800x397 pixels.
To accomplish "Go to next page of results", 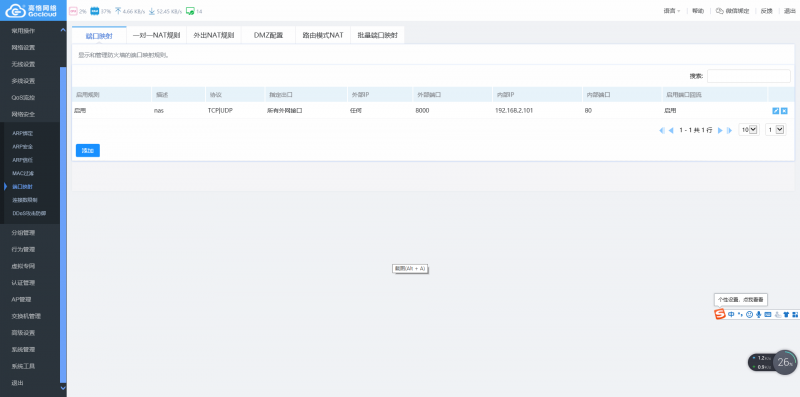I will 720,131.
